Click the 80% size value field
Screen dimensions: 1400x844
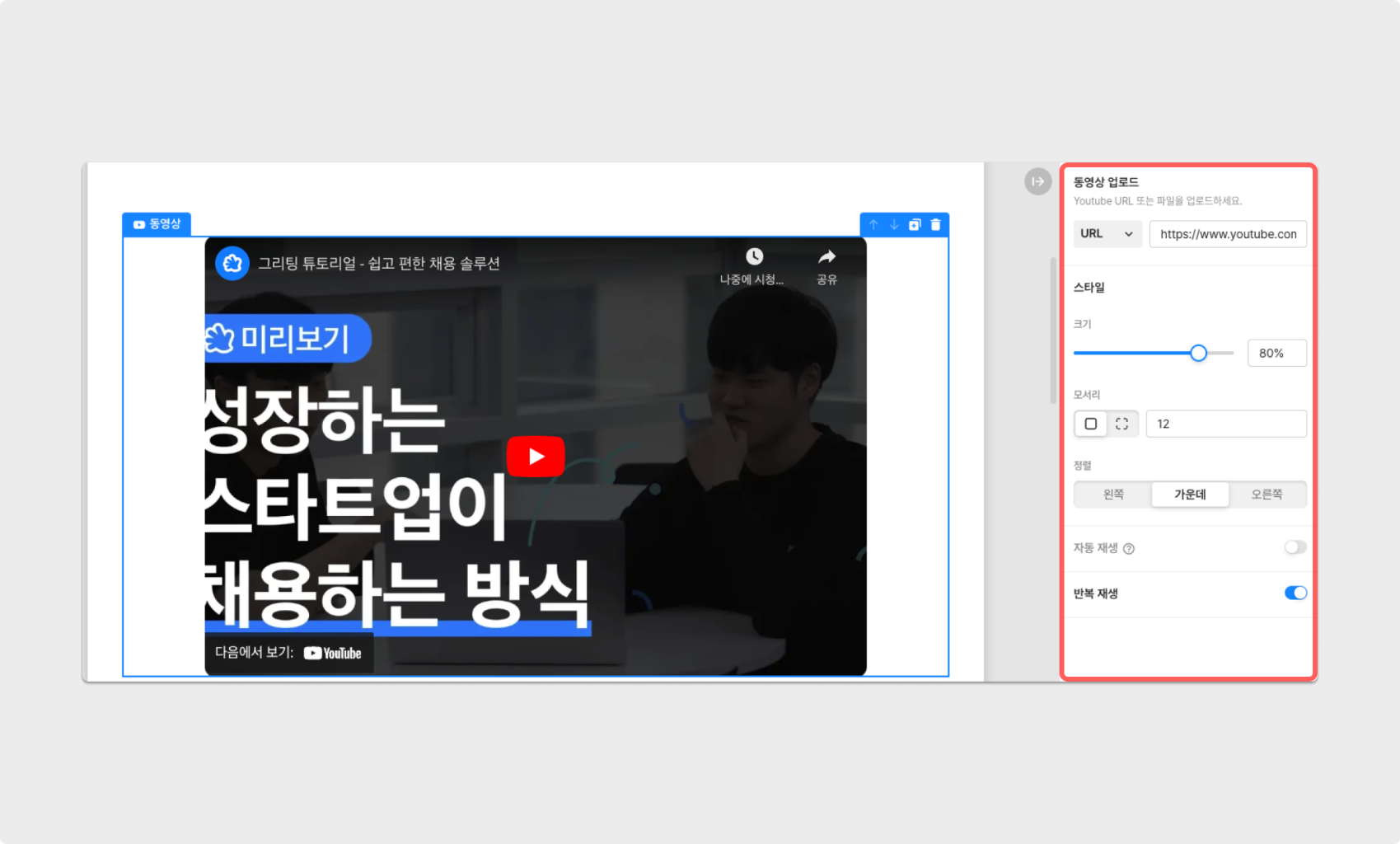coord(1276,353)
